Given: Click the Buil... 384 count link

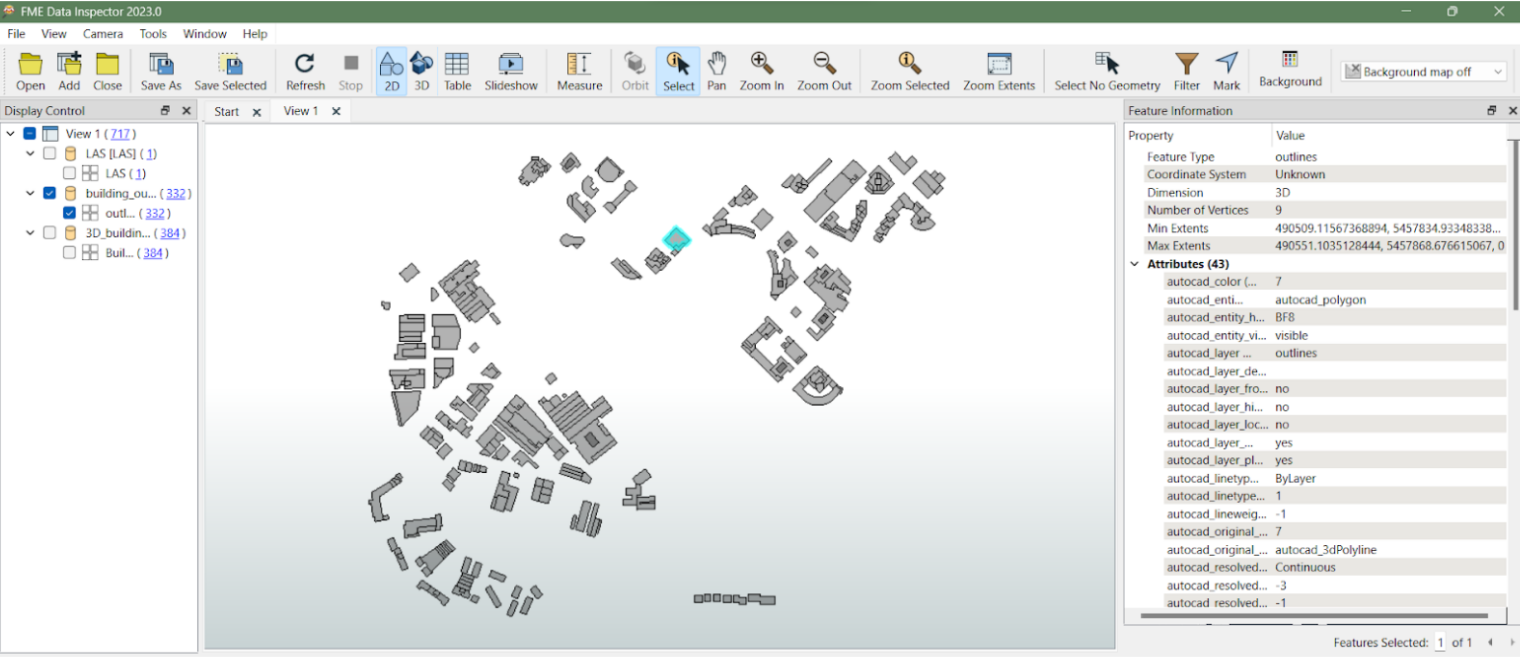Looking at the screenshot, I should (x=153, y=253).
